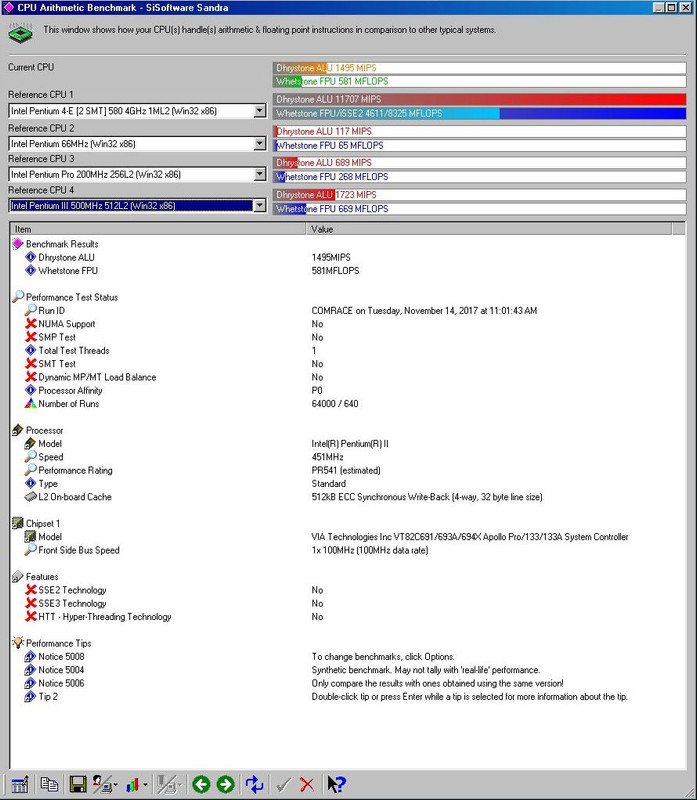Click the green Back arrow button

202,784
